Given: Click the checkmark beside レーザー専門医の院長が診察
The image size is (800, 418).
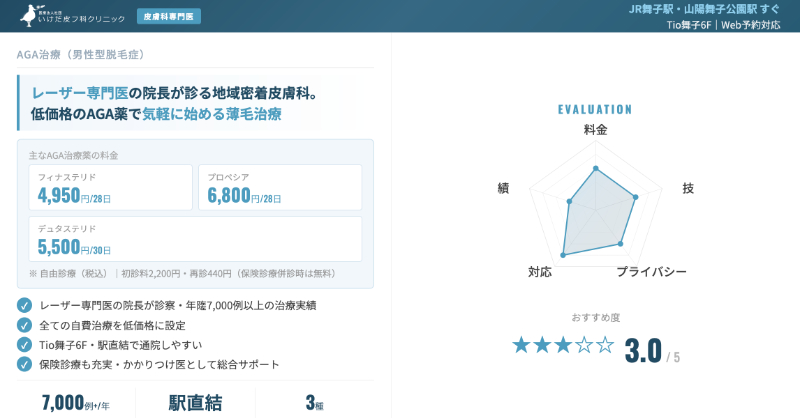Looking at the screenshot, I should (25, 305).
